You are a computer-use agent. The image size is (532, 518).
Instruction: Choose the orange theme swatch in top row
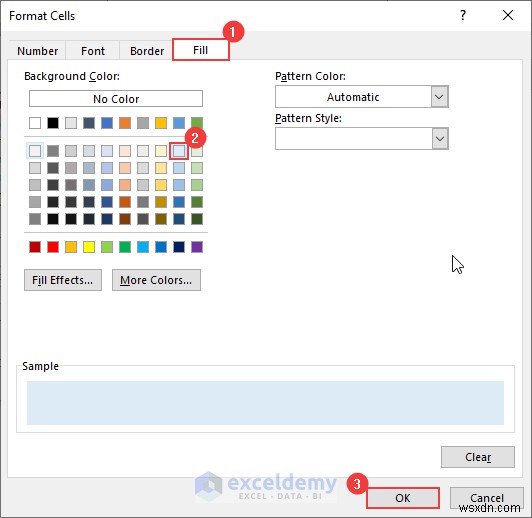coord(125,123)
